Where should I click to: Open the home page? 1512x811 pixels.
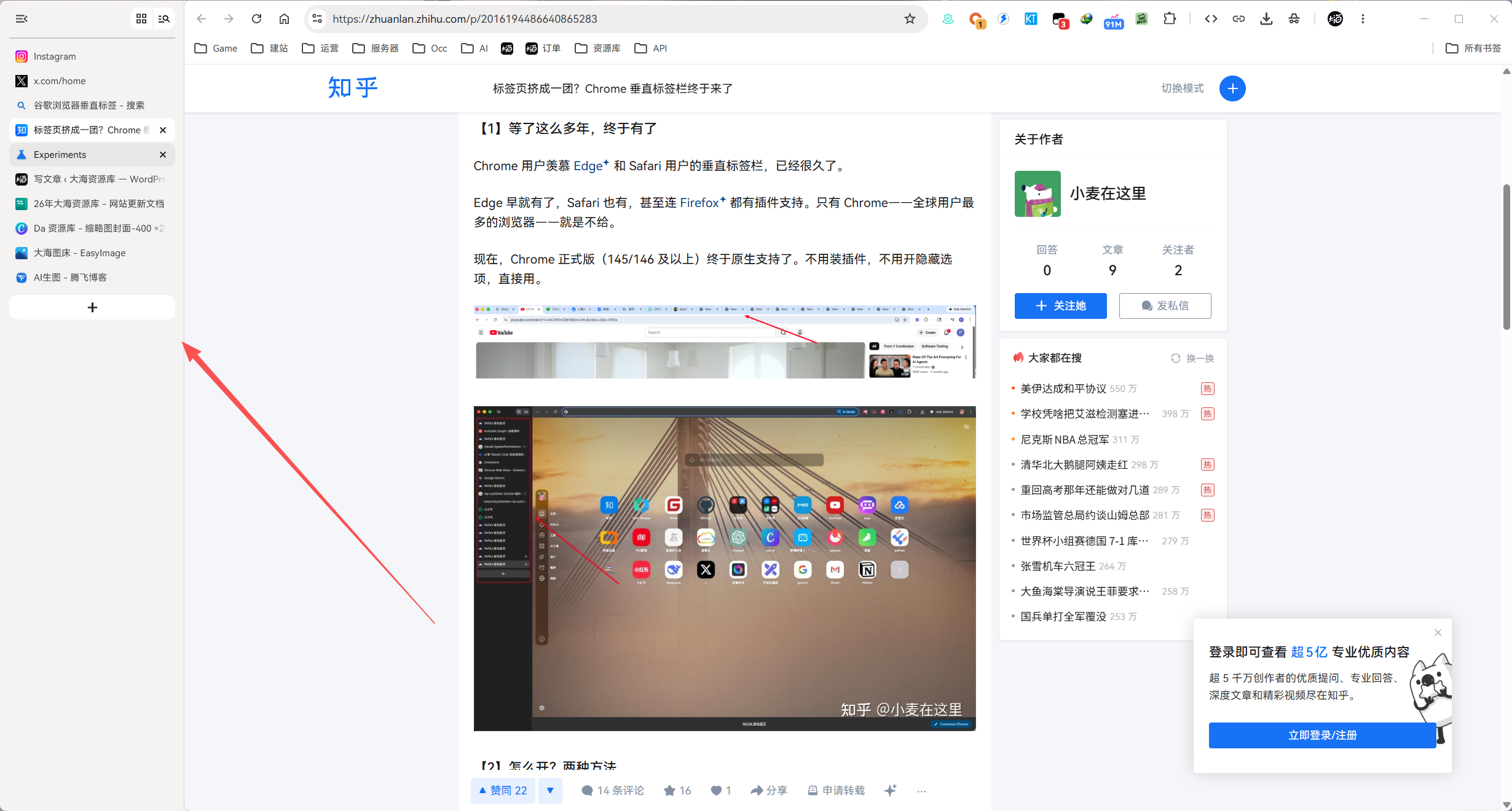284,19
